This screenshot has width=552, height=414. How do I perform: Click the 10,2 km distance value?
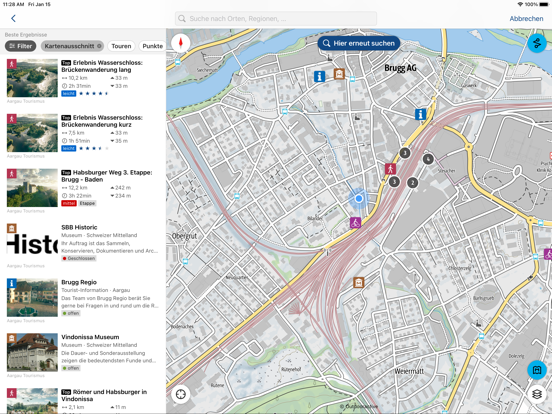[x=78, y=78]
